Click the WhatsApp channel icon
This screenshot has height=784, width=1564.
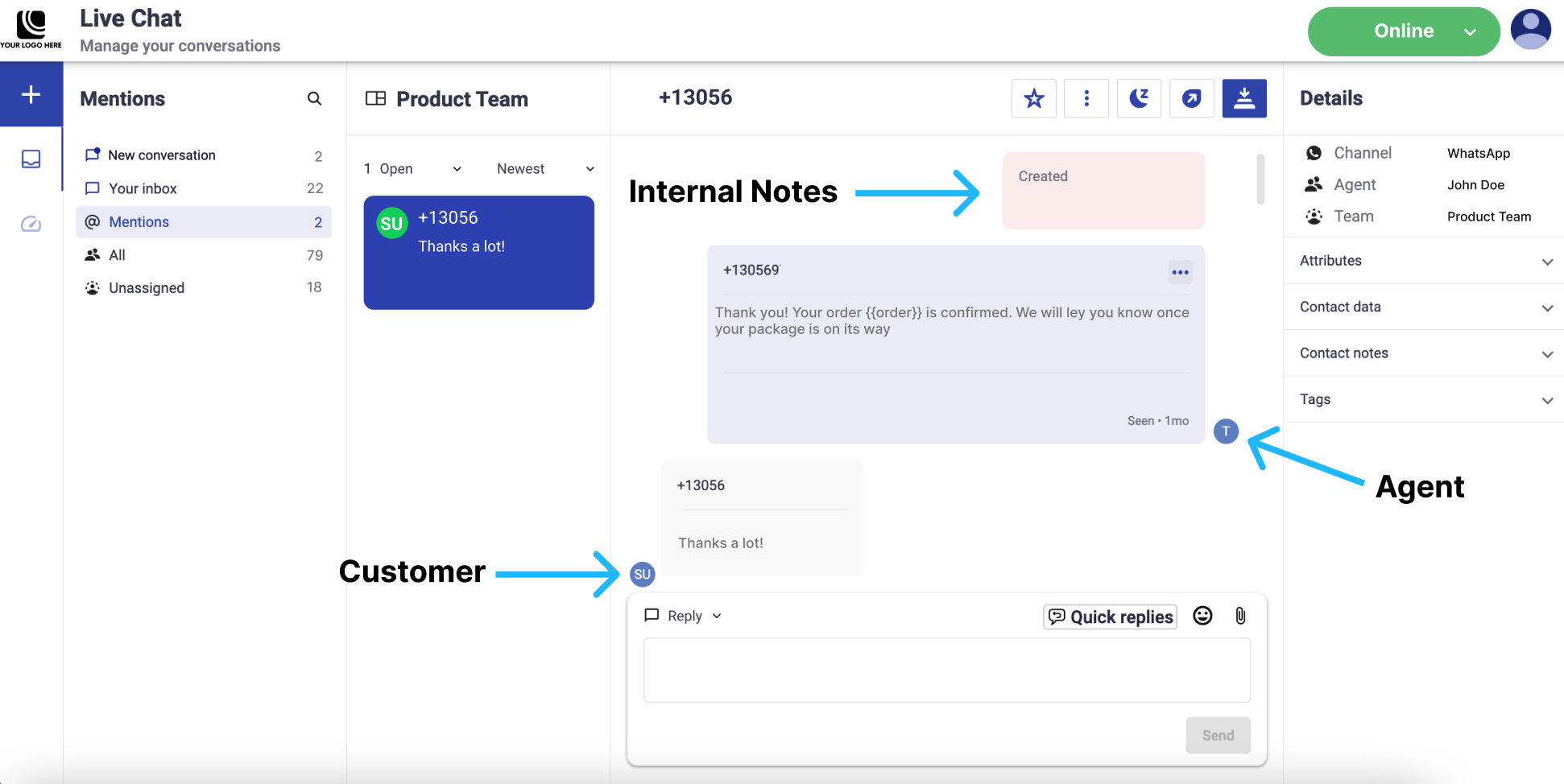[x=1314, y=153]
